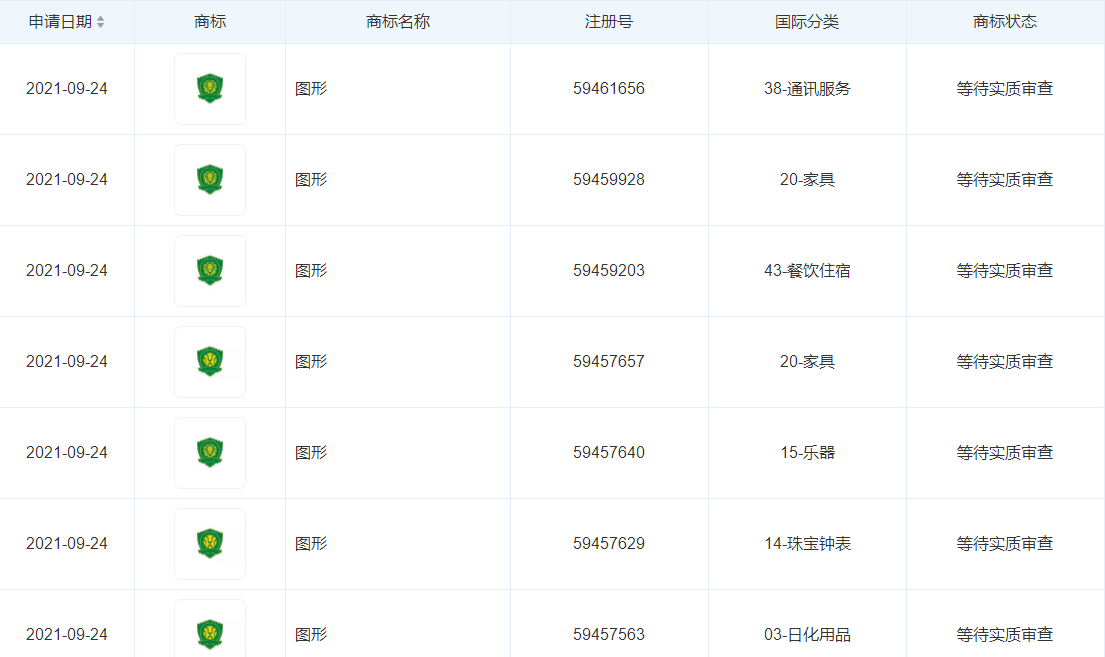Click 等待实质审查 status in row 59457563
The height and width of the screenshot is (657, 1105).
(x=1005, y=634)
